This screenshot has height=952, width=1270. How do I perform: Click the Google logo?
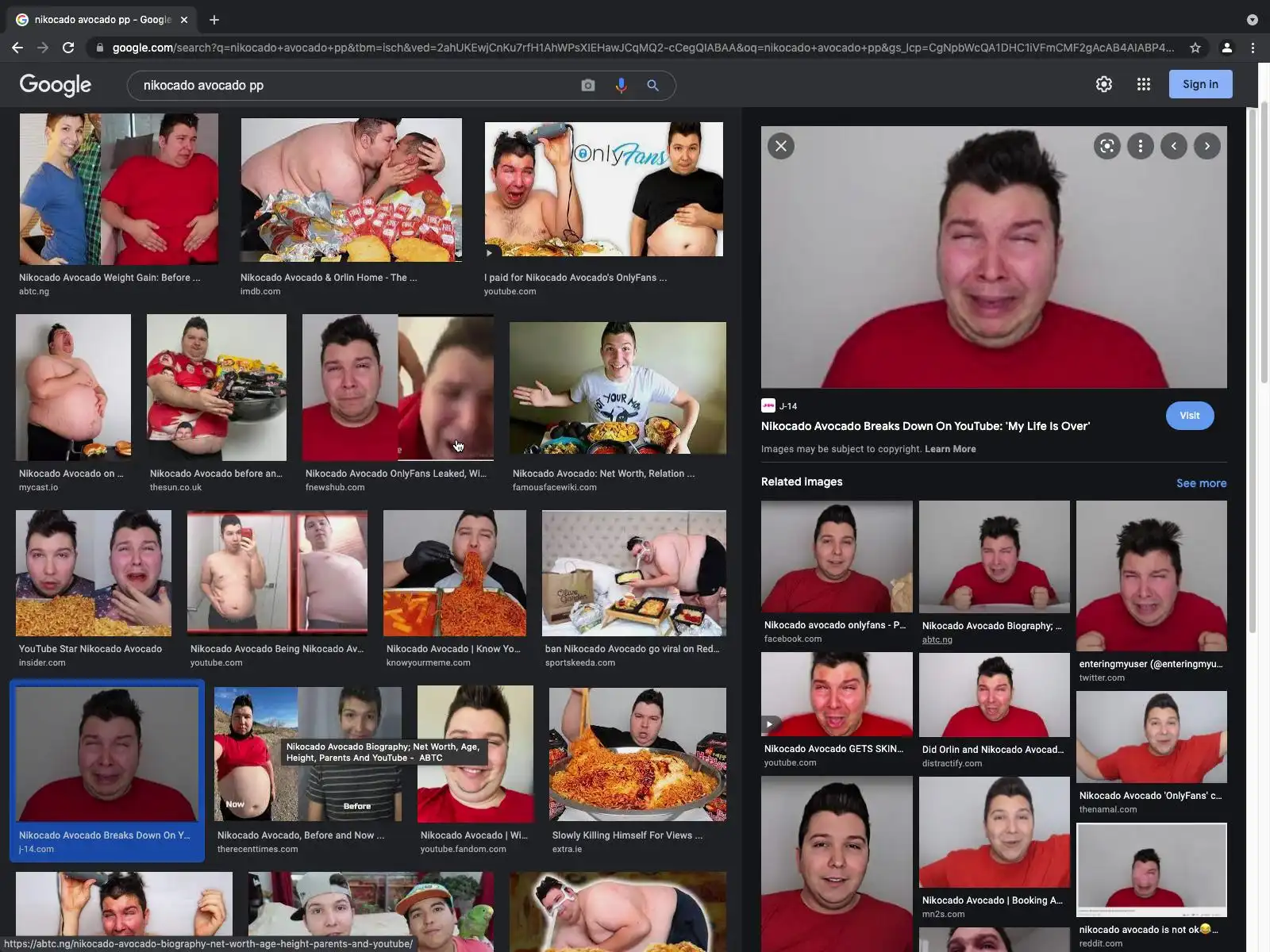pyautogui.click(x=56, y=85)
